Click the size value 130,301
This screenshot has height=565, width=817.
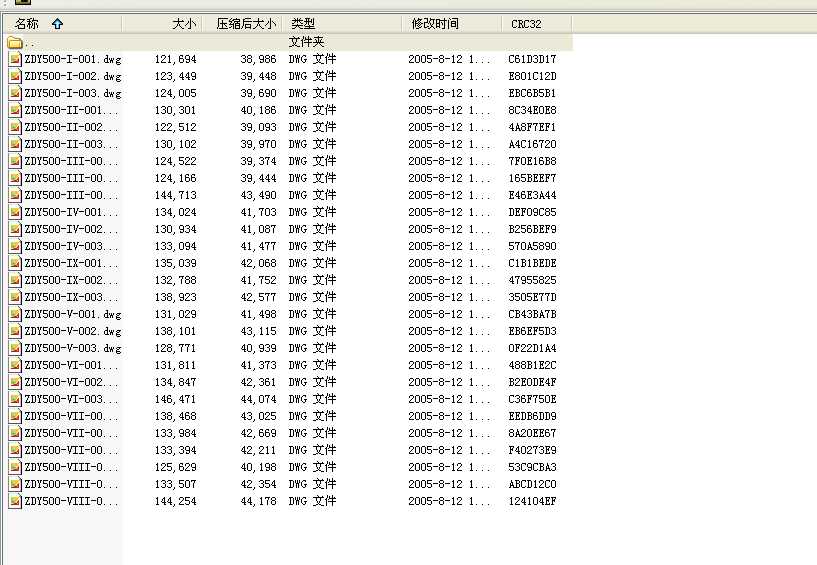coord(176,110)
